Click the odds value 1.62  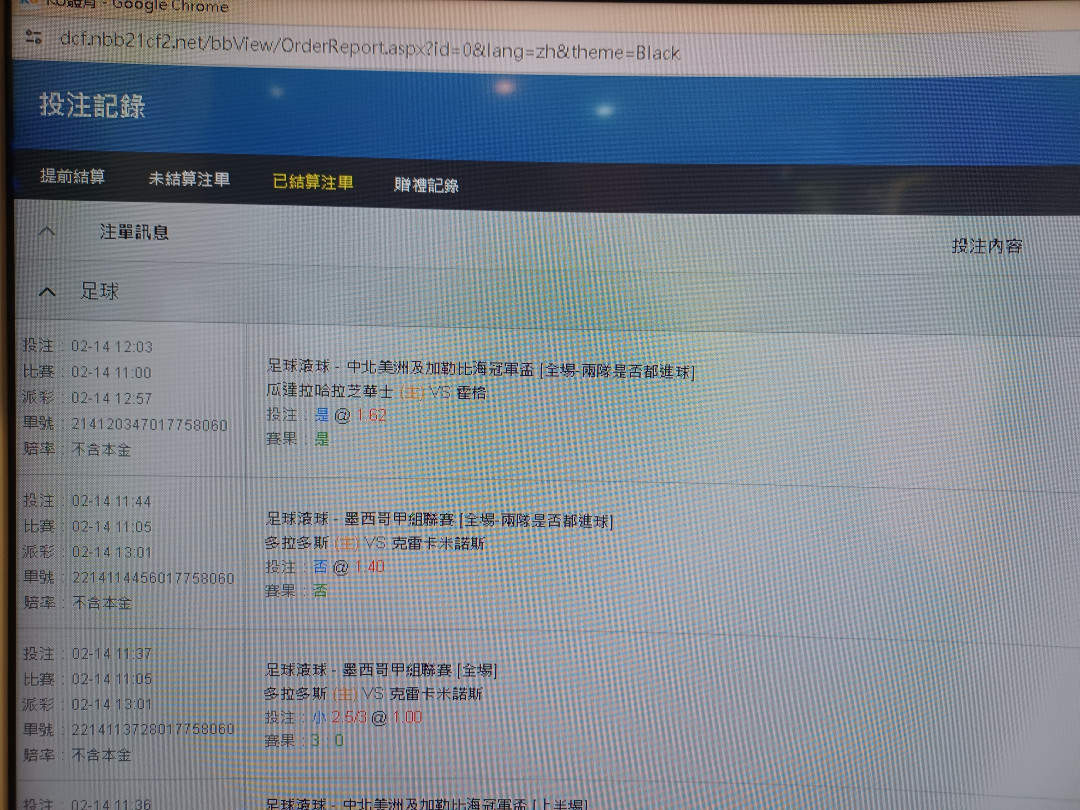point(371,415)
